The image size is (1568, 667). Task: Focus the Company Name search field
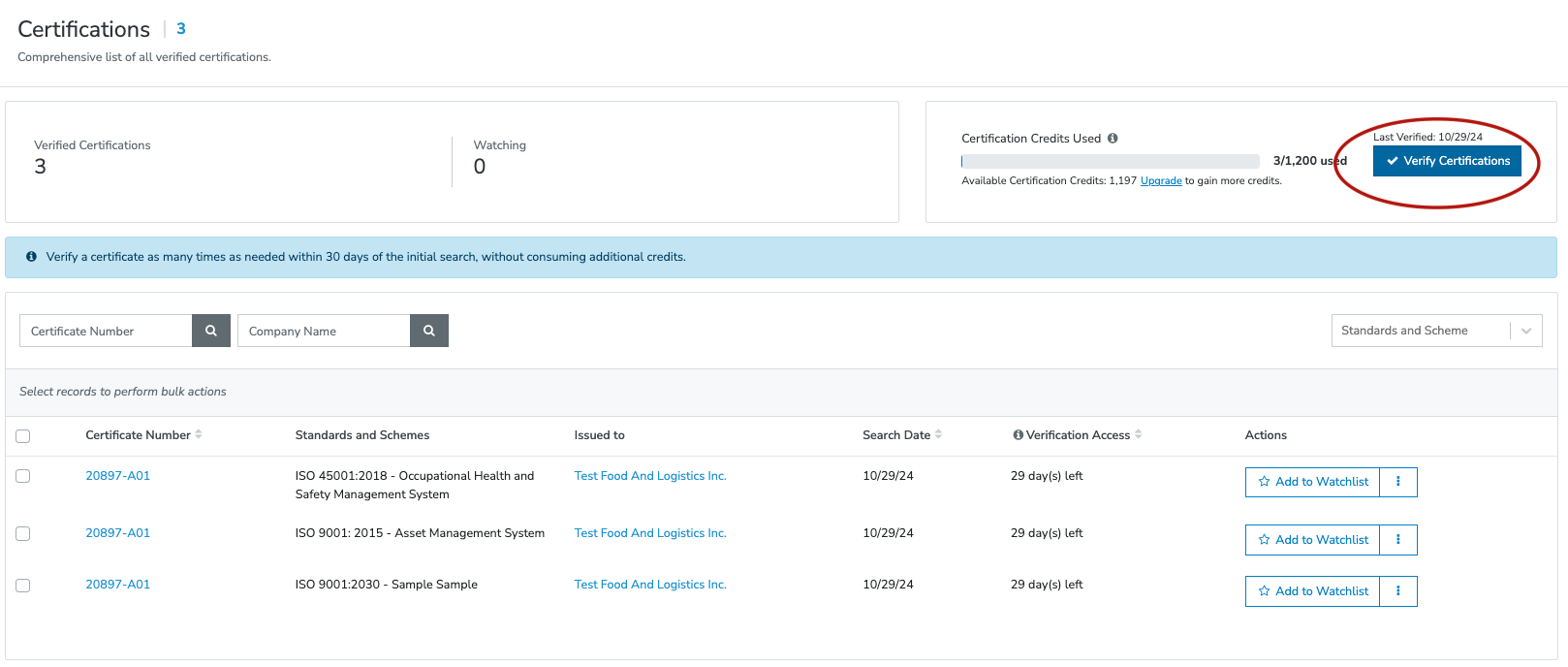[x=323, y=331]
